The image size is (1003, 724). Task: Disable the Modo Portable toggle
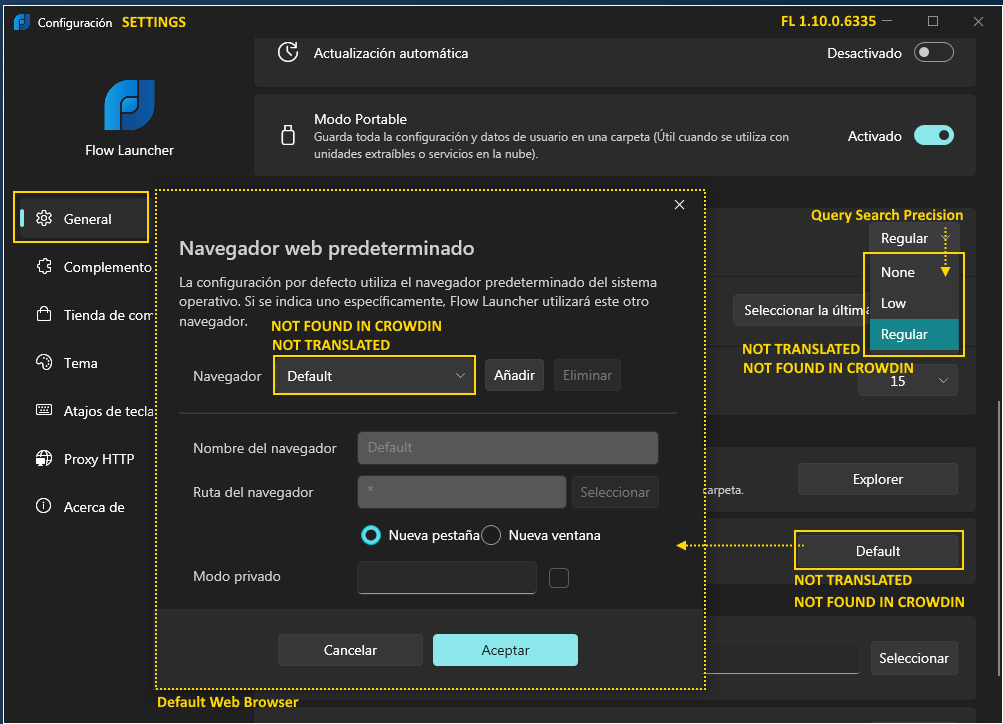pos(933,135)
